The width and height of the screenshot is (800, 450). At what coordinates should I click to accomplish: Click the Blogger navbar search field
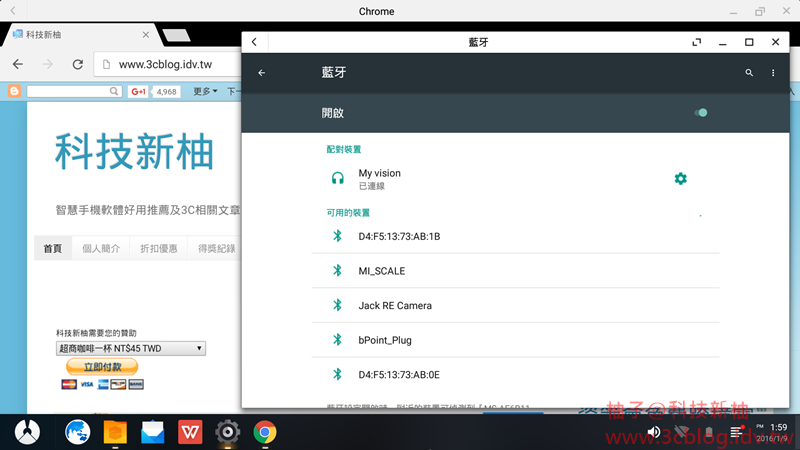tap(74, 91)
